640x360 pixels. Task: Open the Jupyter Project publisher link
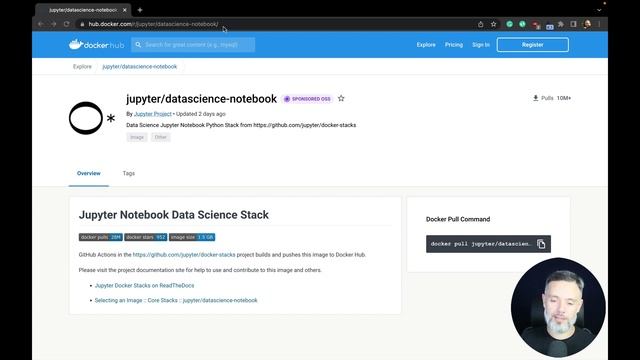[153, 114]
